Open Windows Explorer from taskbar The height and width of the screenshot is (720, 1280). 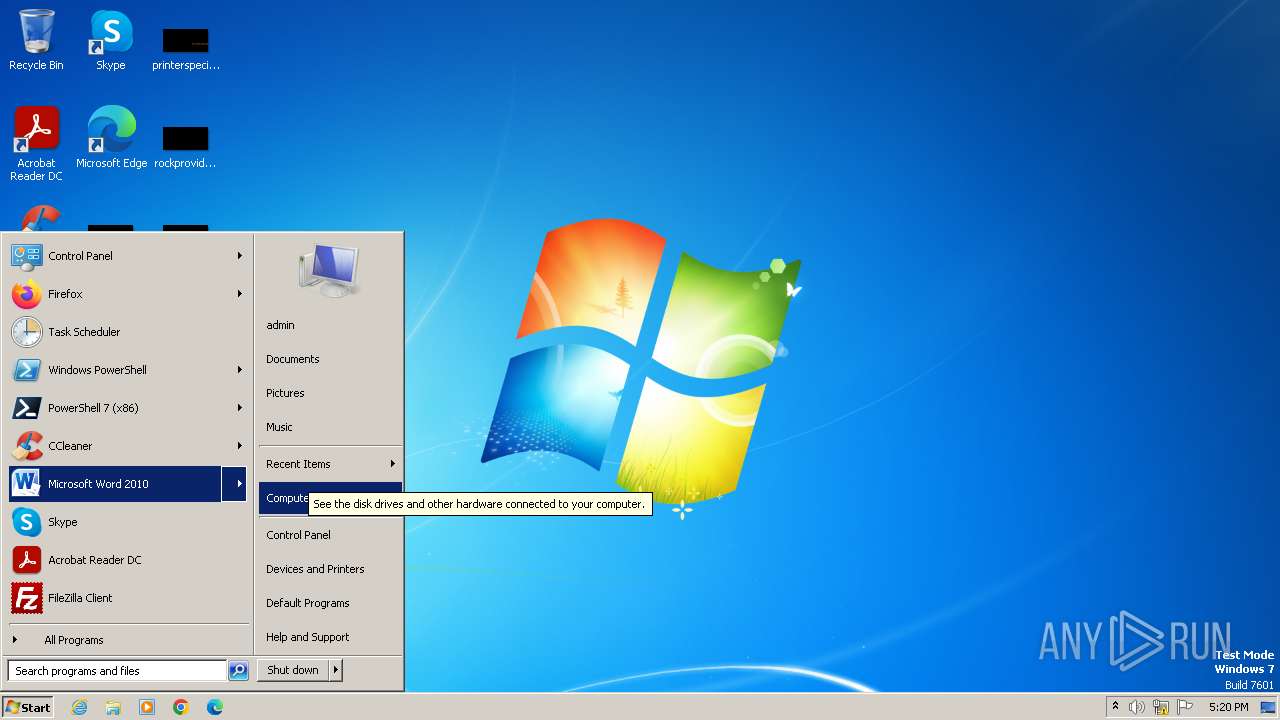113,707
